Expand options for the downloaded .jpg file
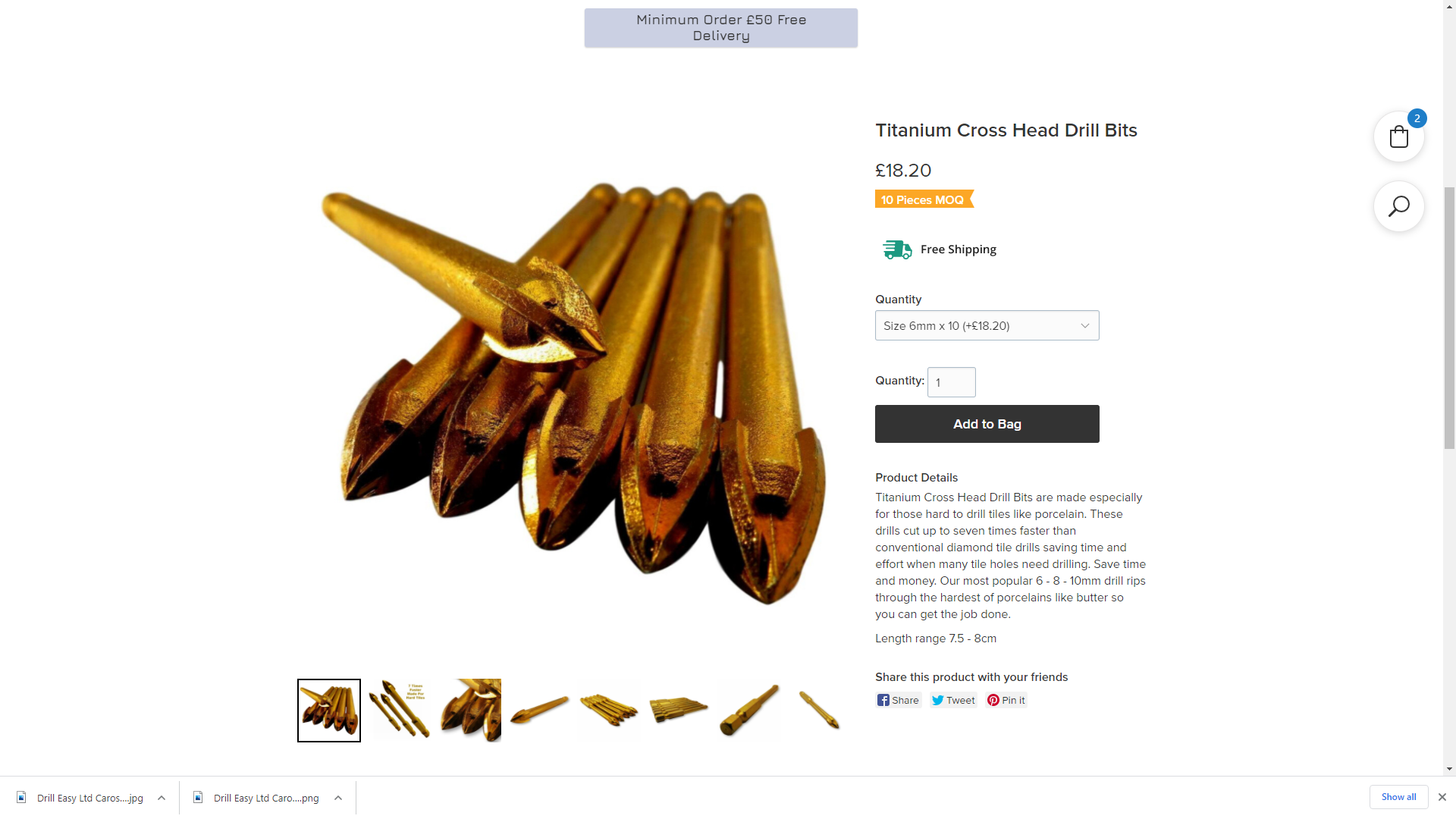 click(x=162, y=798)
